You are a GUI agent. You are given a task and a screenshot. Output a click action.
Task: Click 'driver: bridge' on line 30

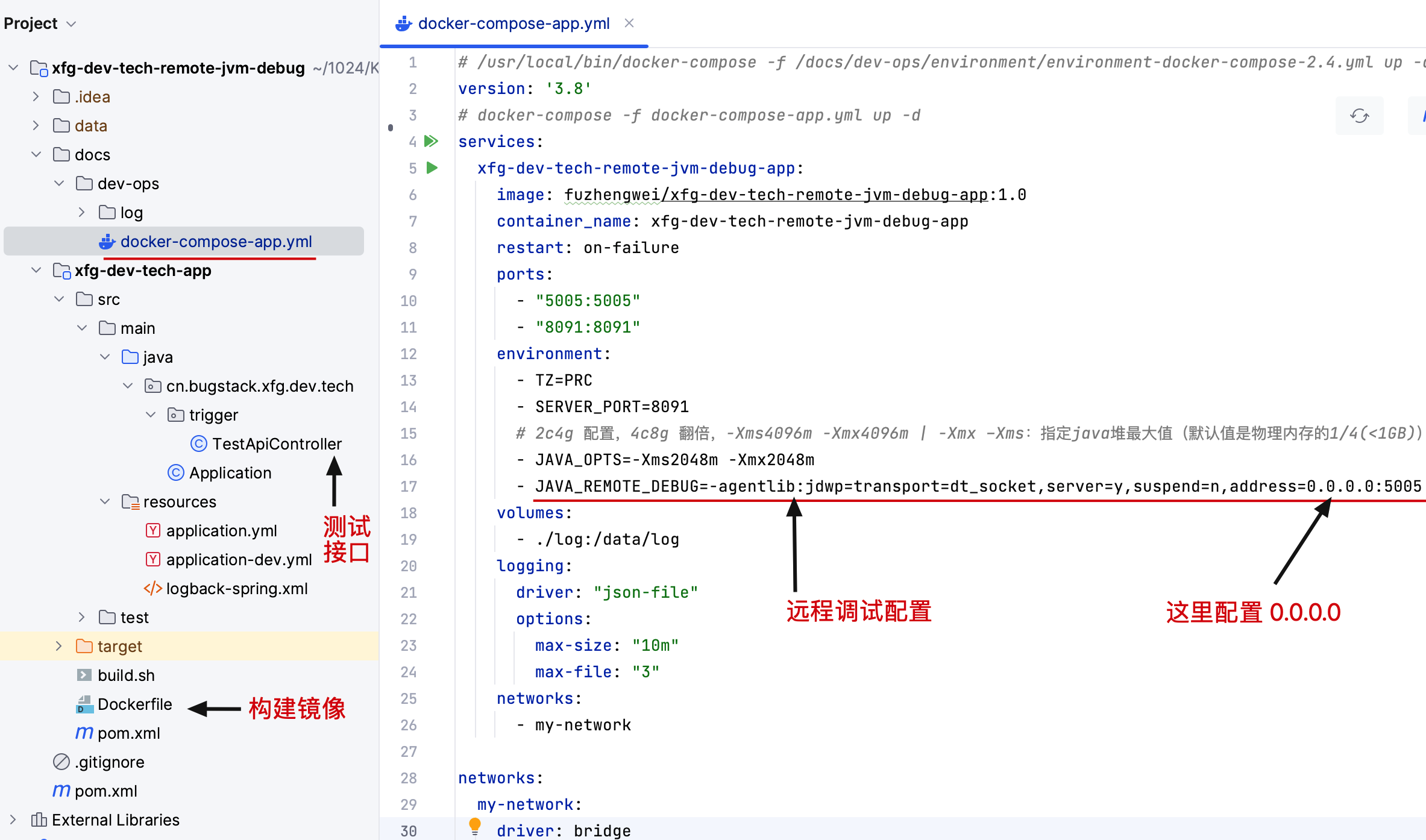coord(564,831)
